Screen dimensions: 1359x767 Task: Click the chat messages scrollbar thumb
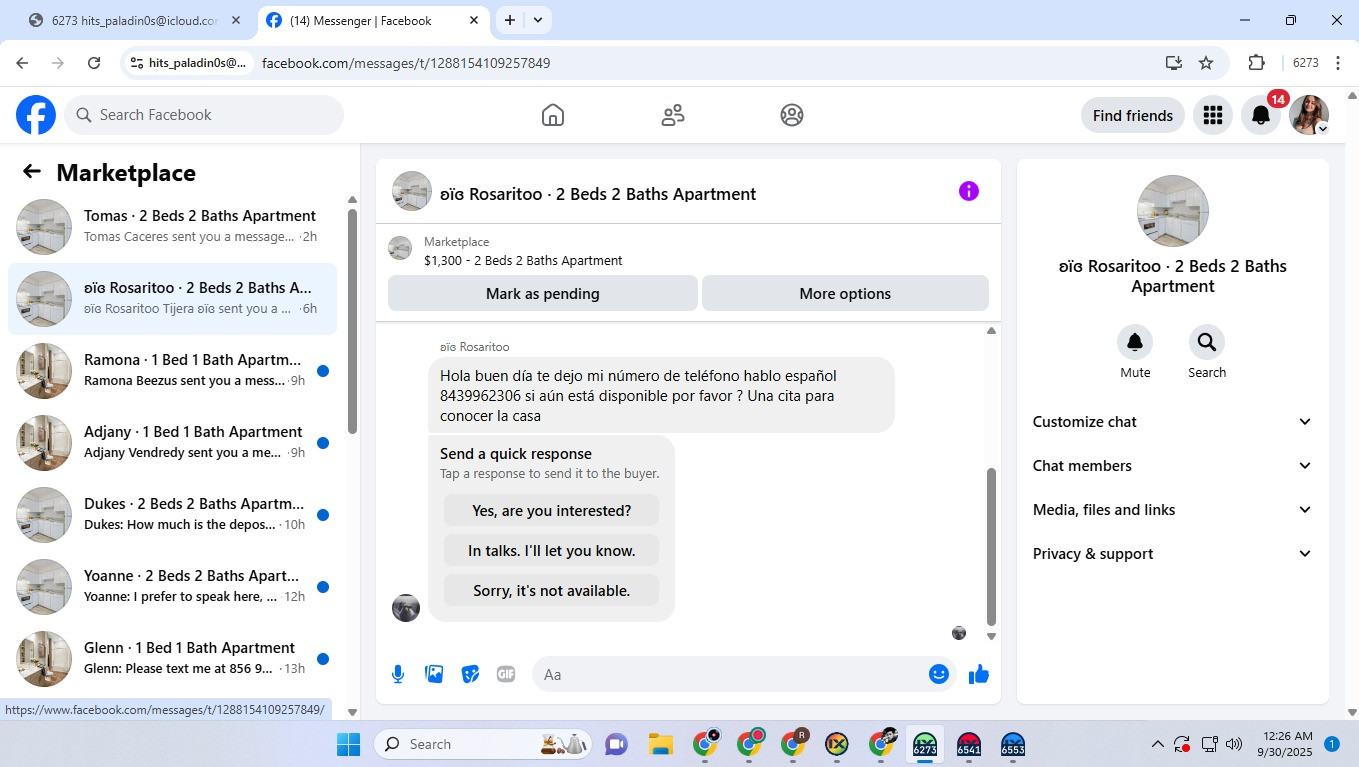coord(991,546)
